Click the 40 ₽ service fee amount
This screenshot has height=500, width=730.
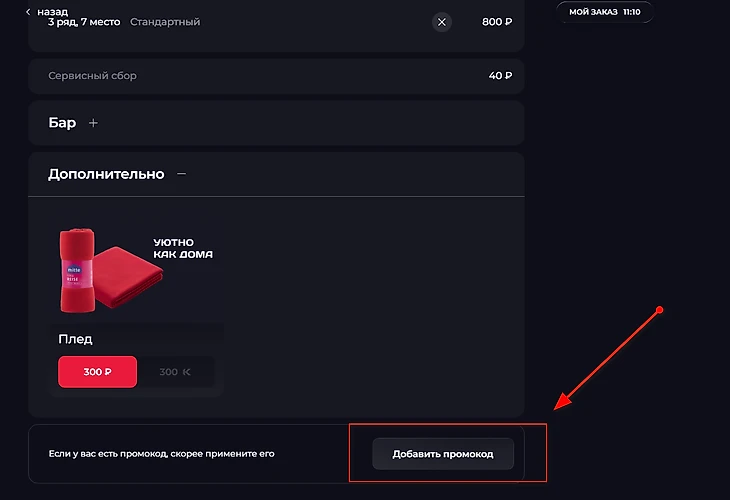pyautogui.click(x=500, y=75)
